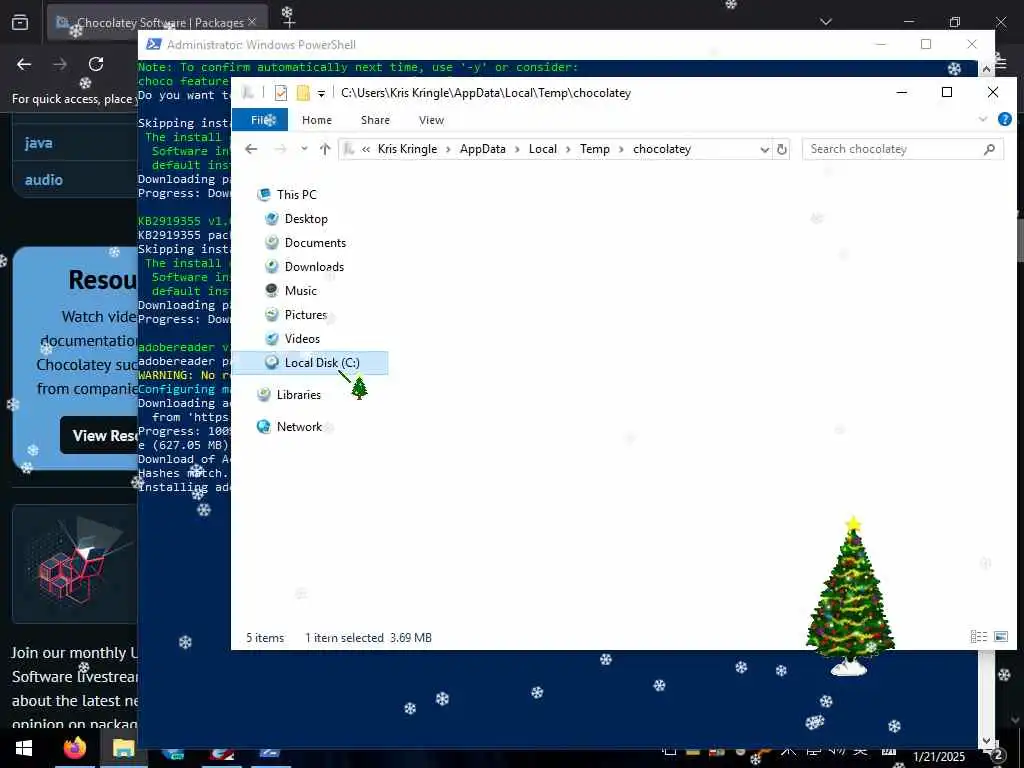Image resolution: width=1024 pixels, height=768 pixels.
Task: Click the taskbar date 1/21/2025
Action: tap(938, 757)
